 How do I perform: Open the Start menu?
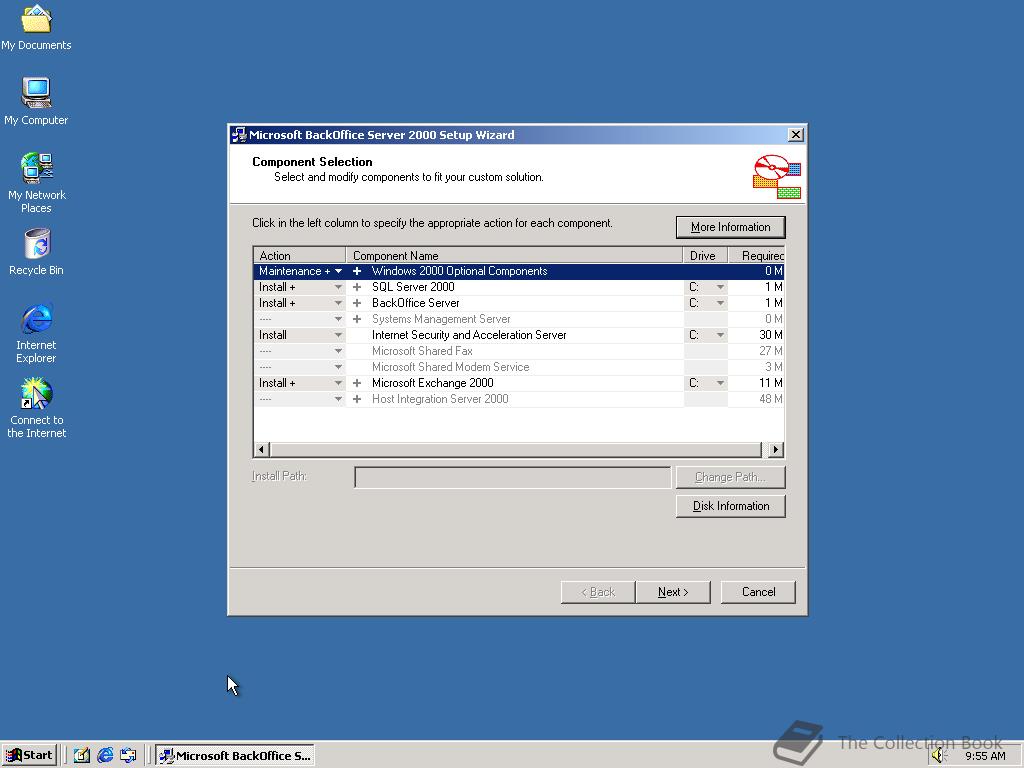click(x=29, y=755)
